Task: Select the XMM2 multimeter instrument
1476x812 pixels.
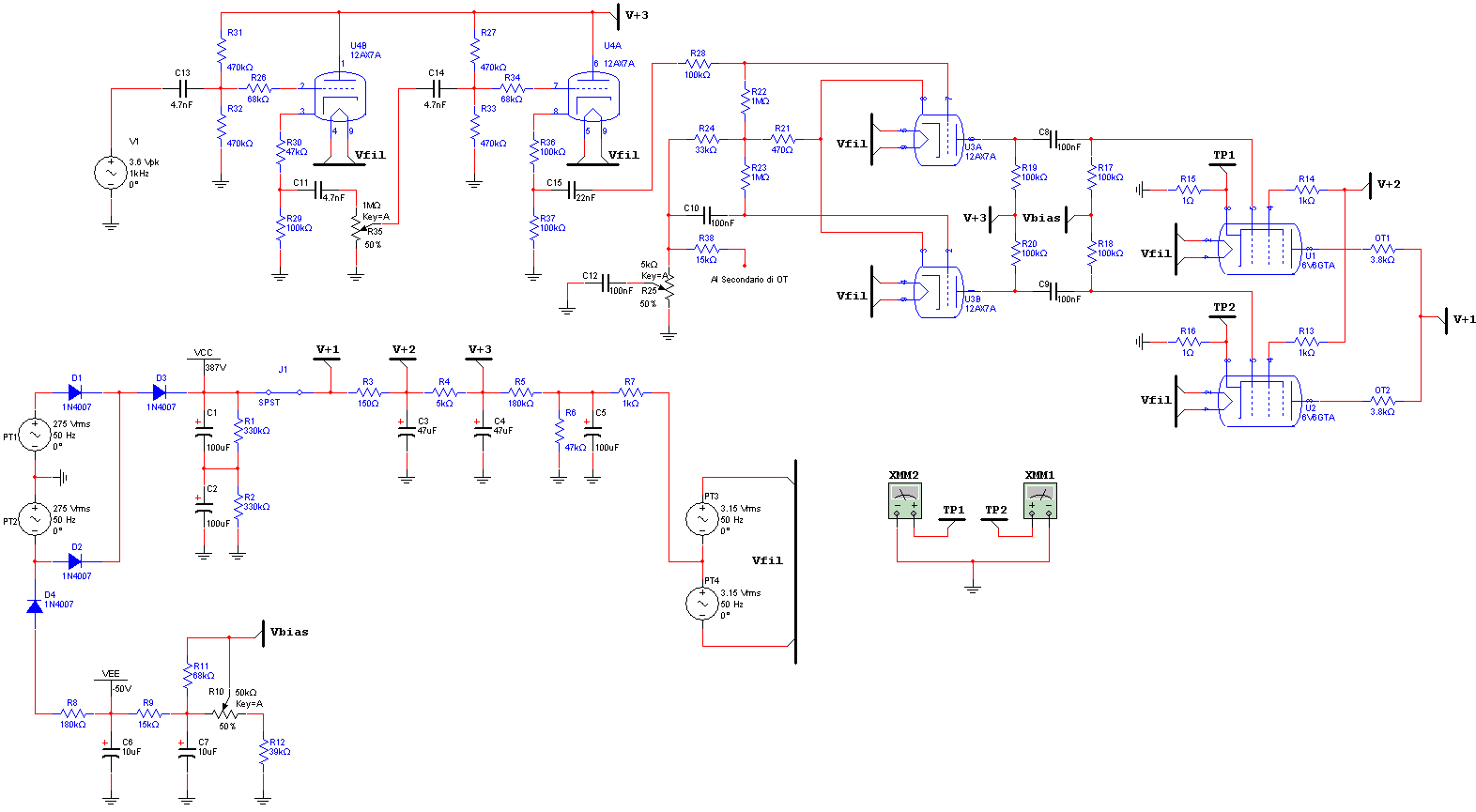Action: (904, 500)
